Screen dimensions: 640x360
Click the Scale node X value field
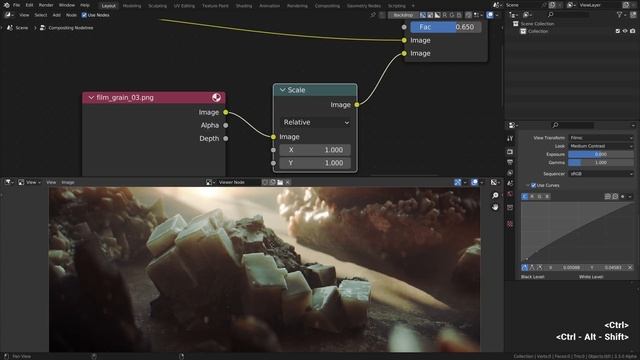point(315,150)
